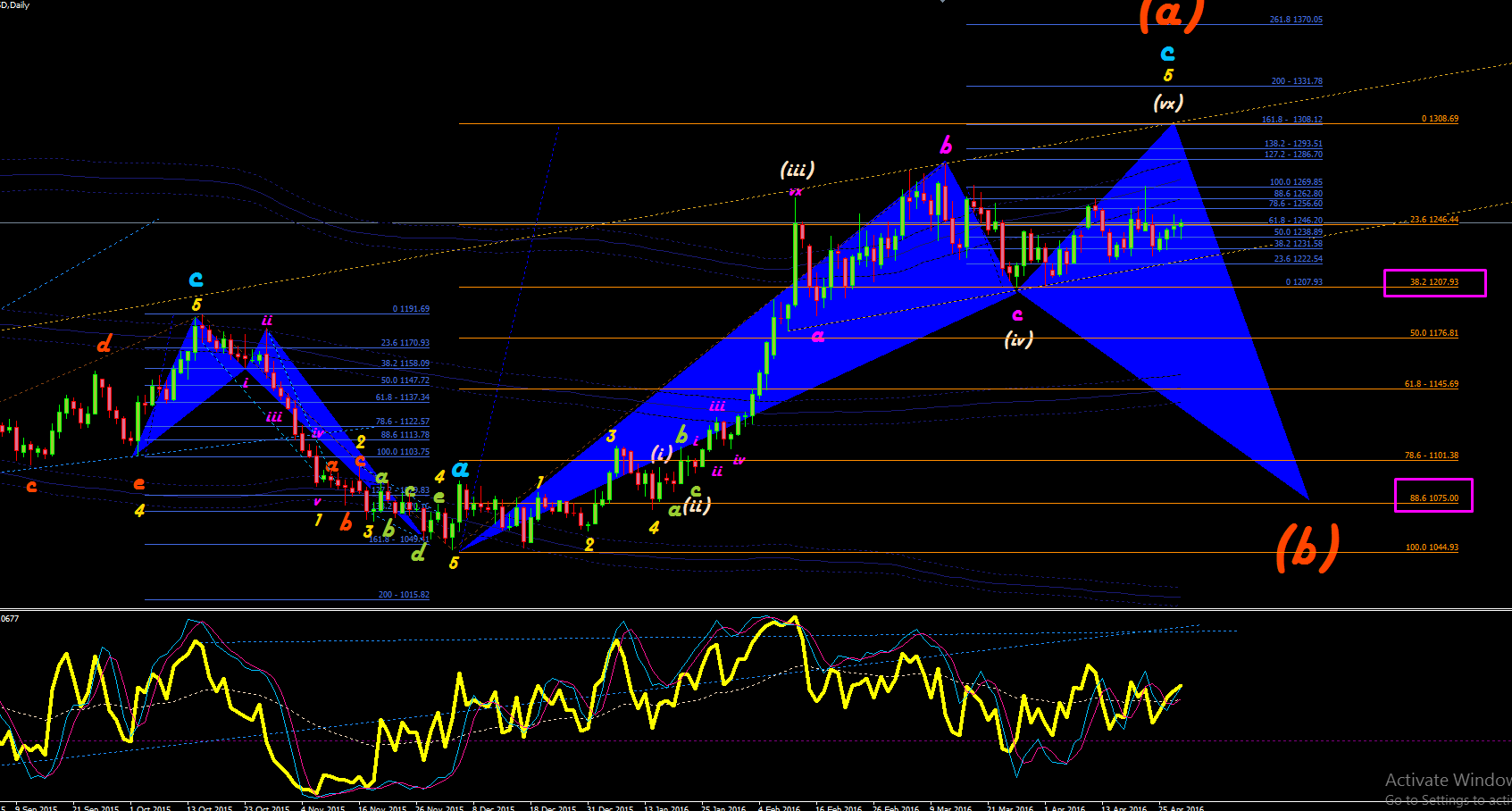
Task: Click the 25 Apr 2016 date marker
Action: [x=1181, y=807]
